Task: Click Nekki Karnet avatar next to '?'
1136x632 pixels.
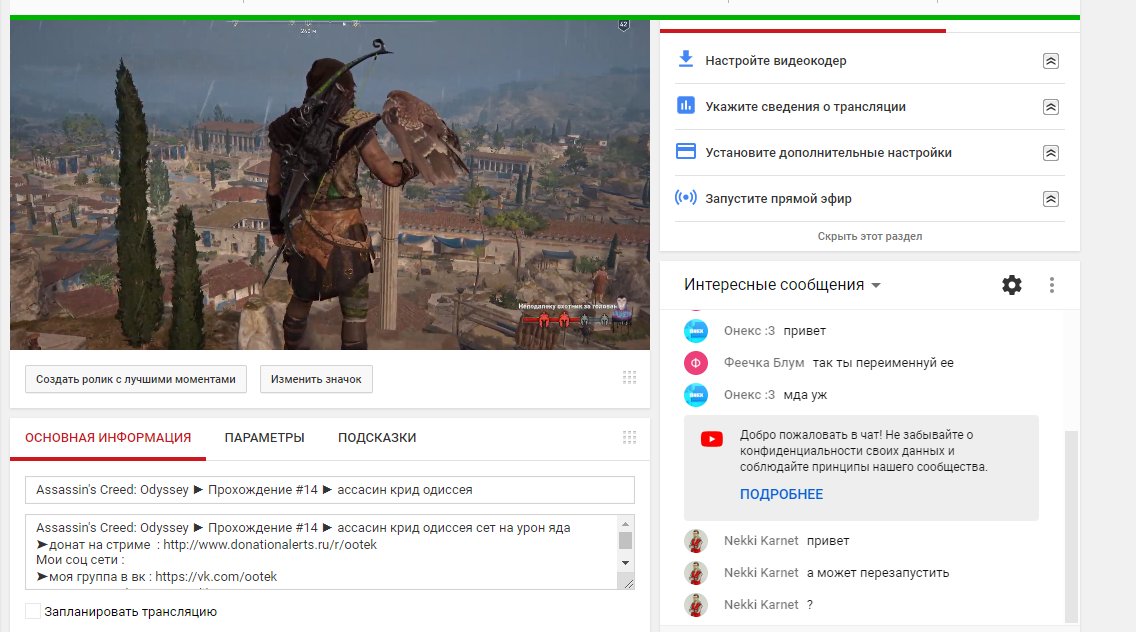Action: click(696, 604)
